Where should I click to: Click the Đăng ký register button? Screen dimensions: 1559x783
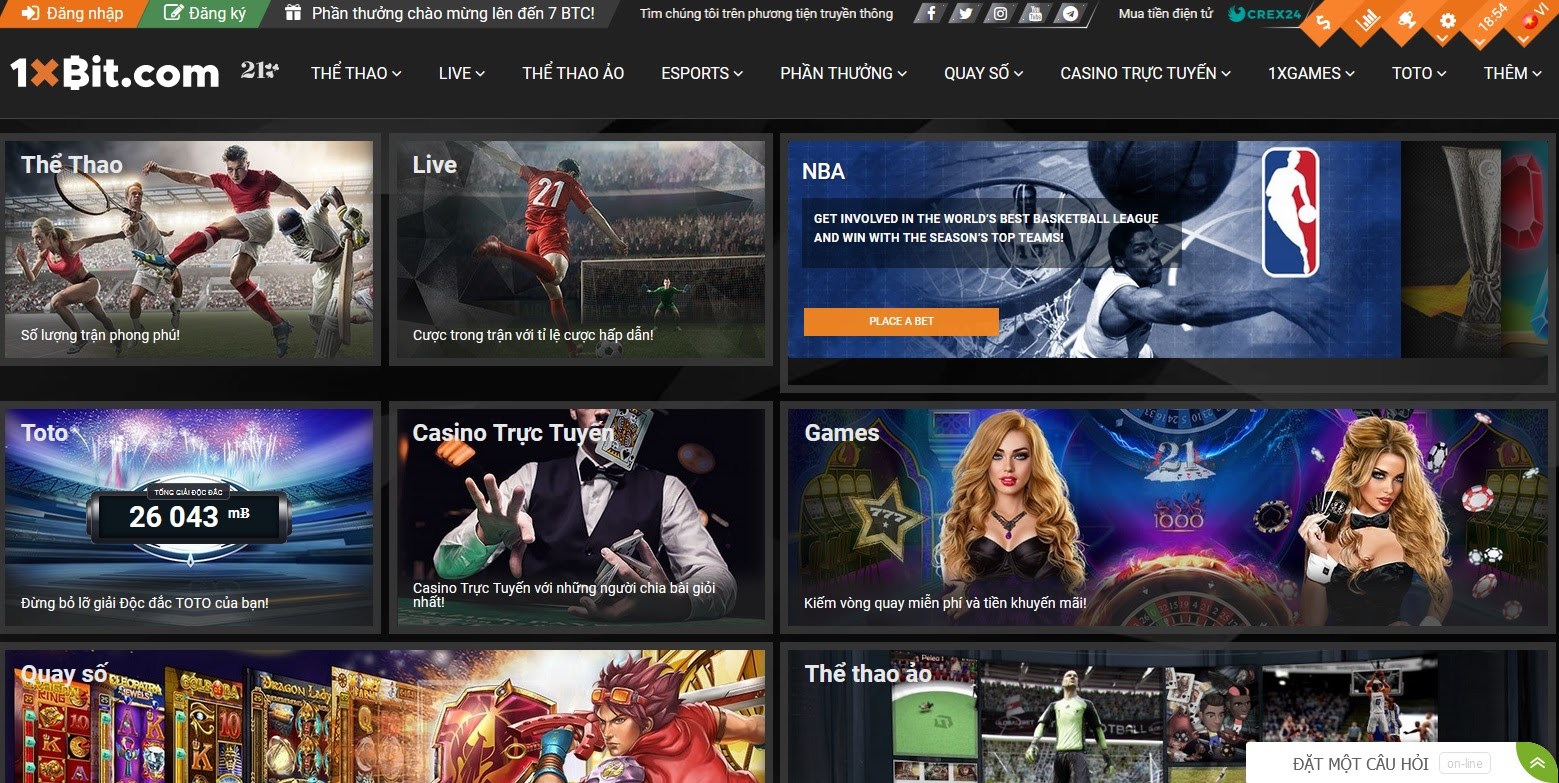pyautogui.click(x=204, y=14)
